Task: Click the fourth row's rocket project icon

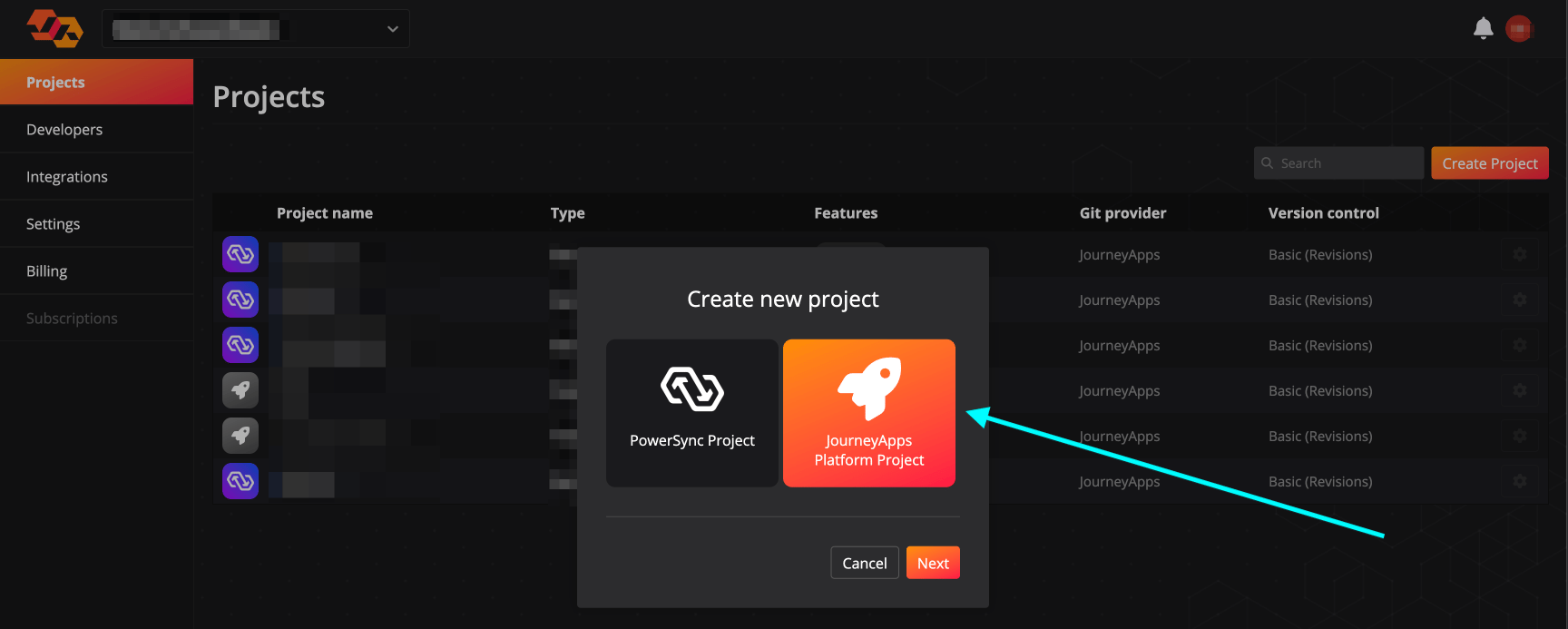Action: tap(240, 390)
